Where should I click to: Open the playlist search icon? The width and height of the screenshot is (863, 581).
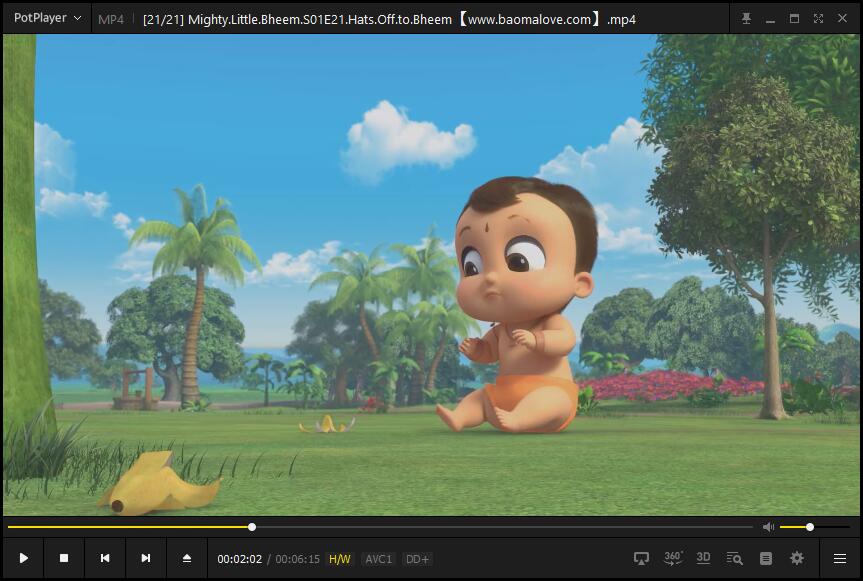pyautogui.click(x=734, y=558)
